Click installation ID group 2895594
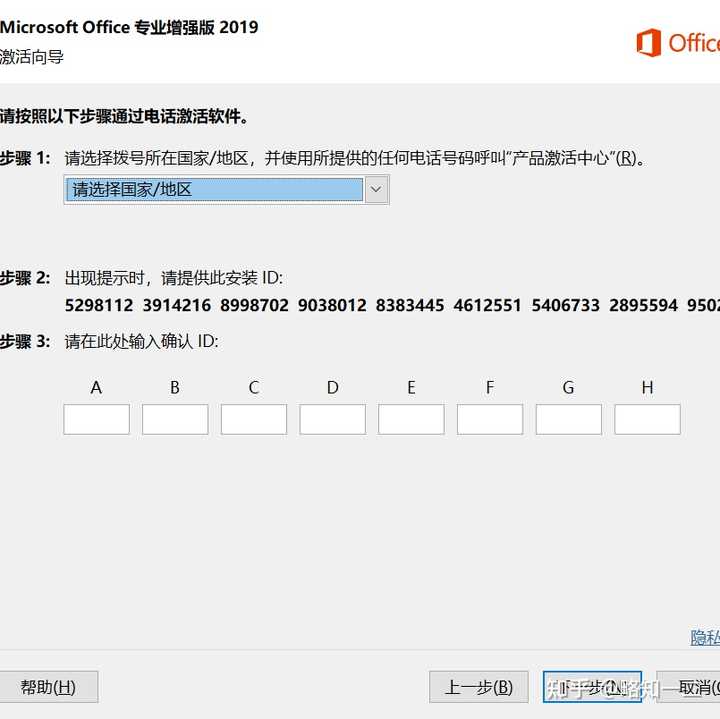Viewport: 720px width, 719px height. pos(643,305)
